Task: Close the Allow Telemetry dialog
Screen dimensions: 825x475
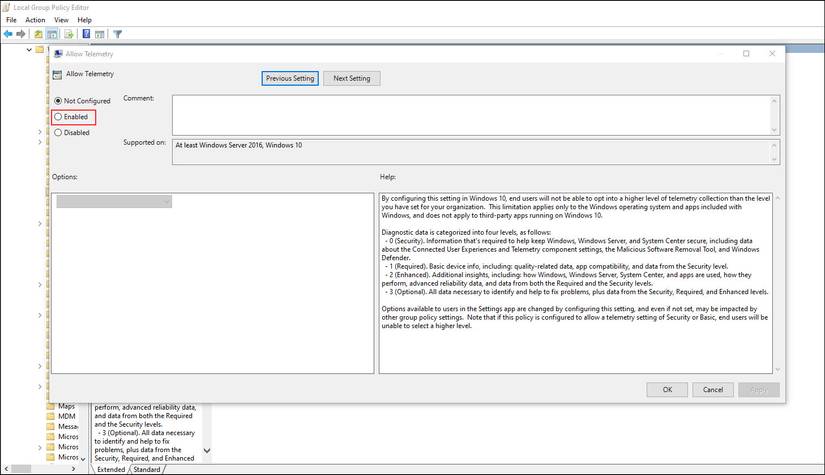Action: coord(772,54)
